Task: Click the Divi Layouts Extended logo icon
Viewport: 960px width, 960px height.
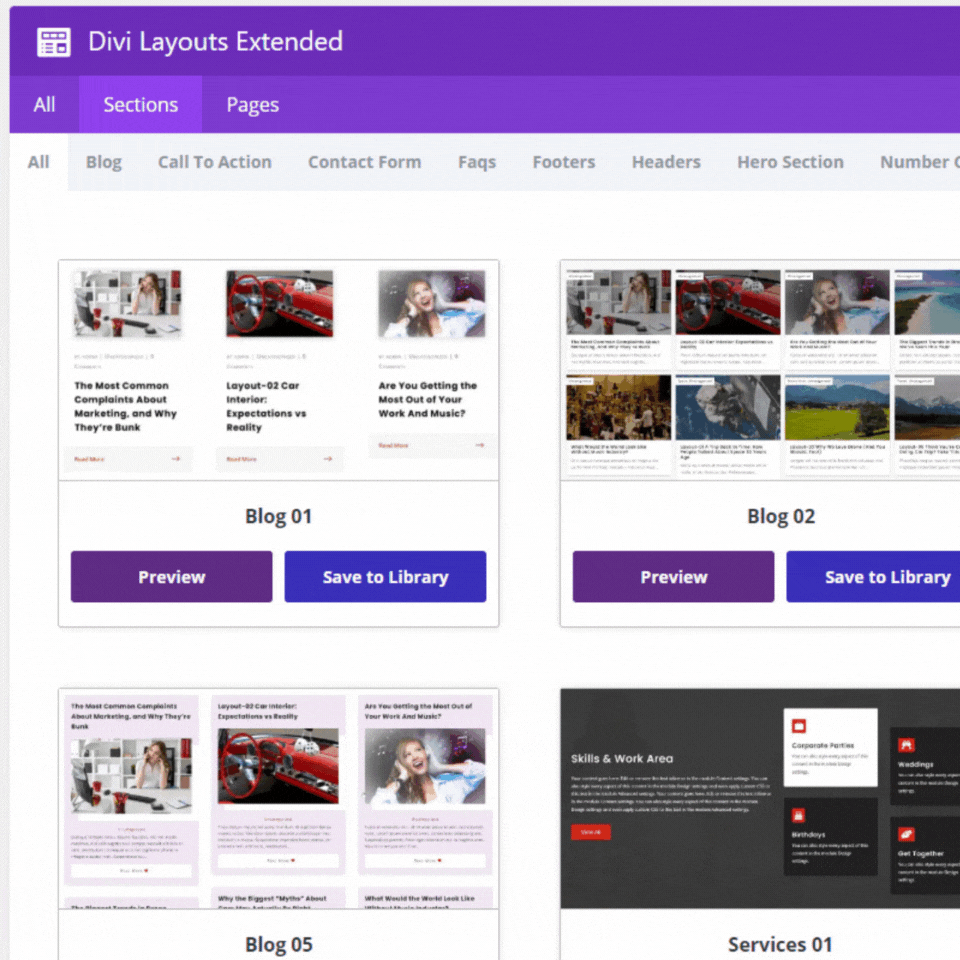Action: coord(53,42)
